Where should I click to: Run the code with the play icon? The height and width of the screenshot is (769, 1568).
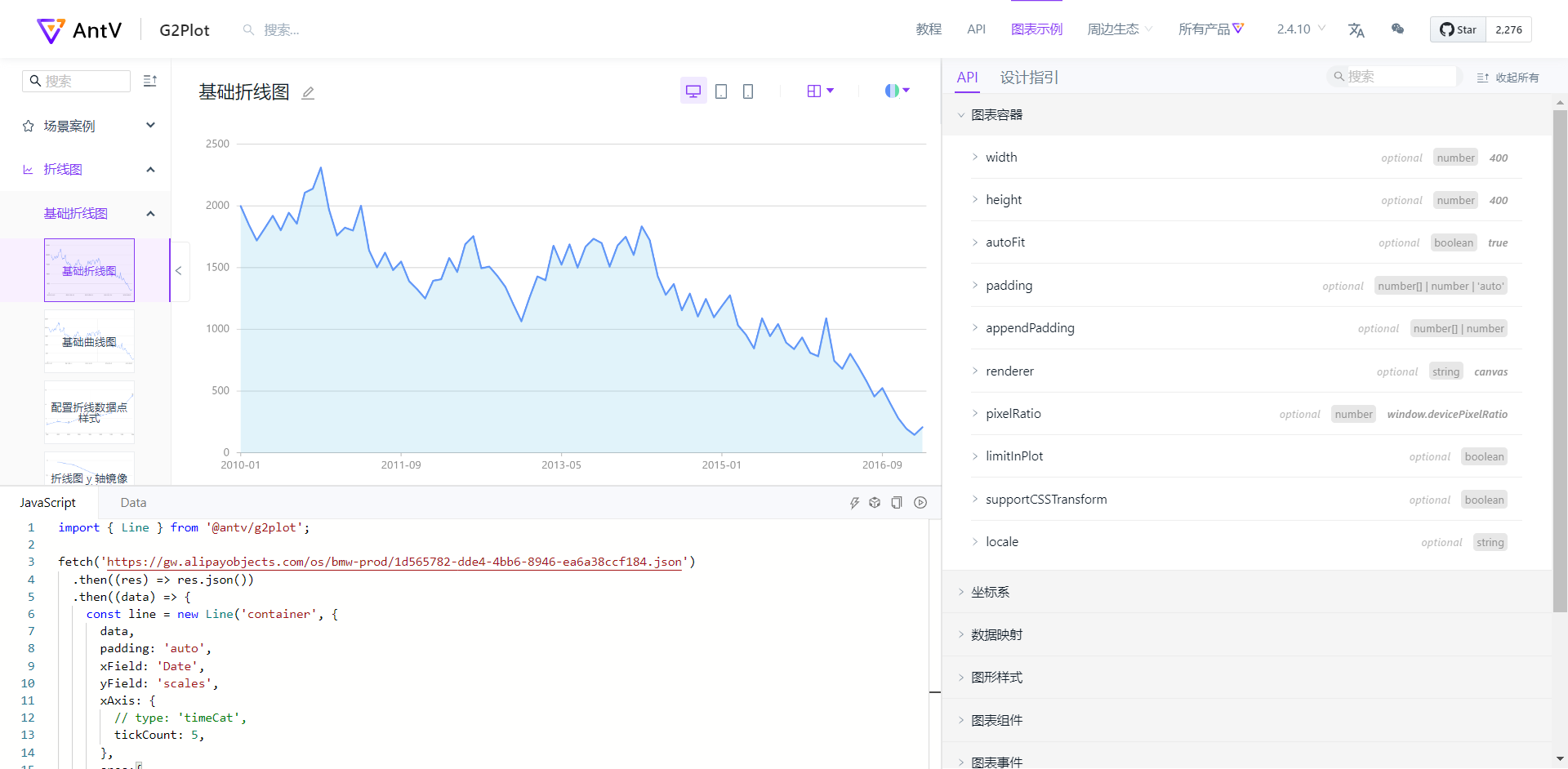click(x=920, y=502)
